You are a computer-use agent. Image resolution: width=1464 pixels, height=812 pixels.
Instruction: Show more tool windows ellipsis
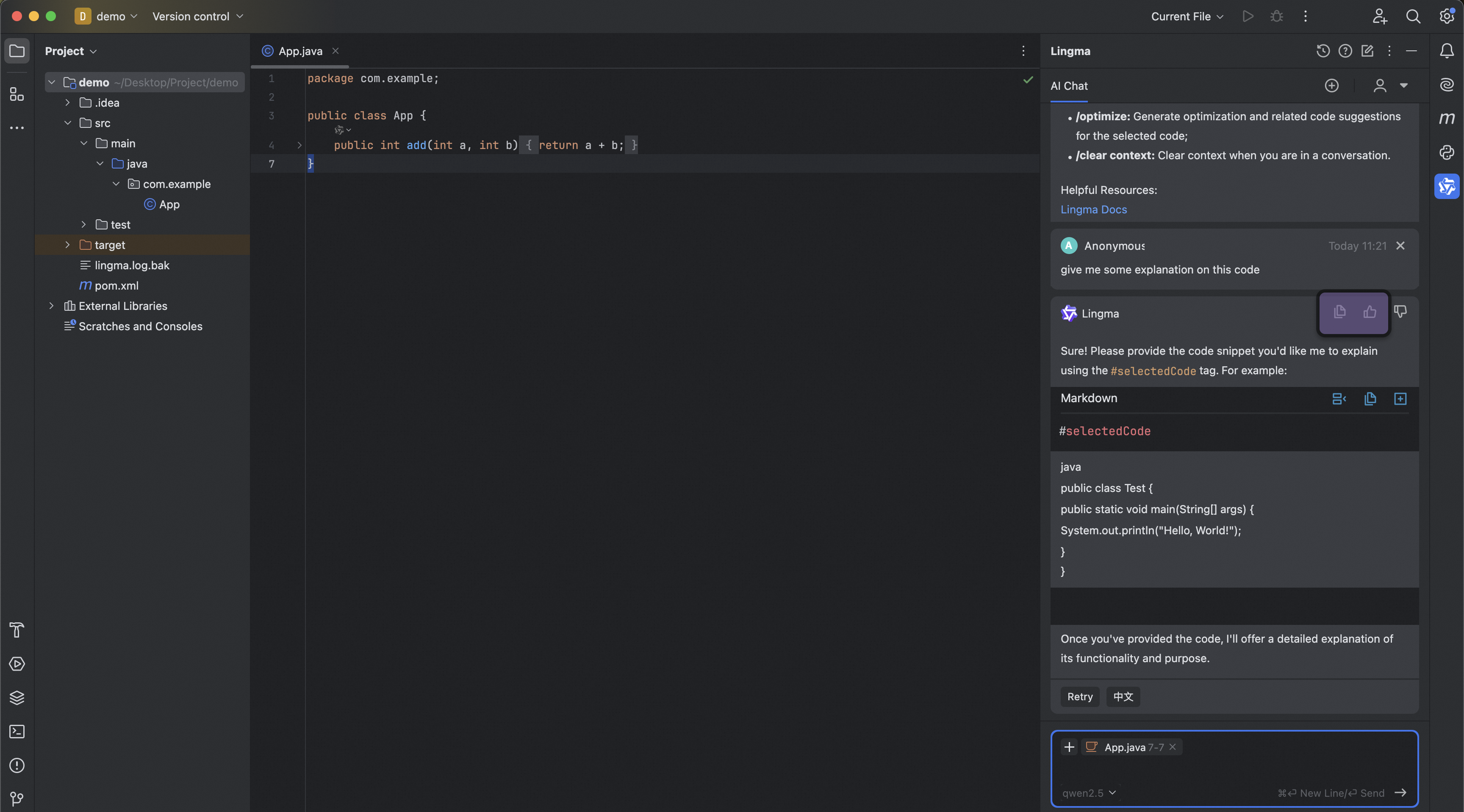tap(17, 128)
